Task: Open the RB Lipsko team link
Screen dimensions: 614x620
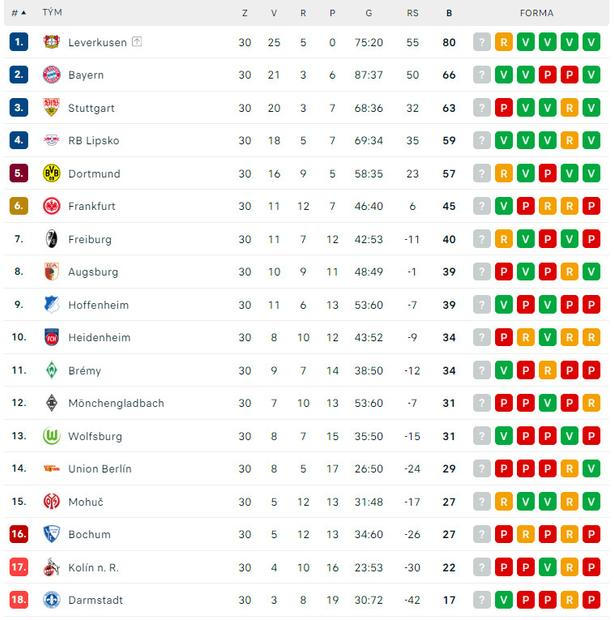Action: tap(94, 141)
